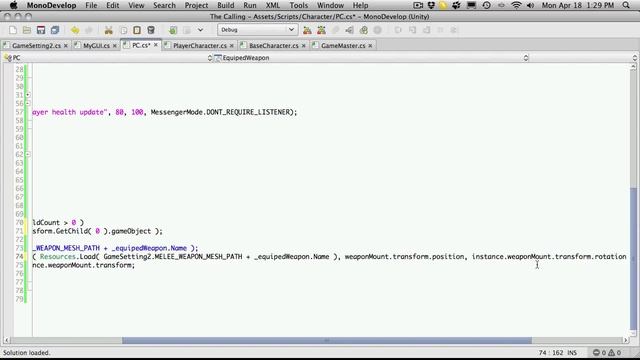Click the horizontal scrollbar left arrow
This screenshot has width=640, height=360.
coord(7,340)
